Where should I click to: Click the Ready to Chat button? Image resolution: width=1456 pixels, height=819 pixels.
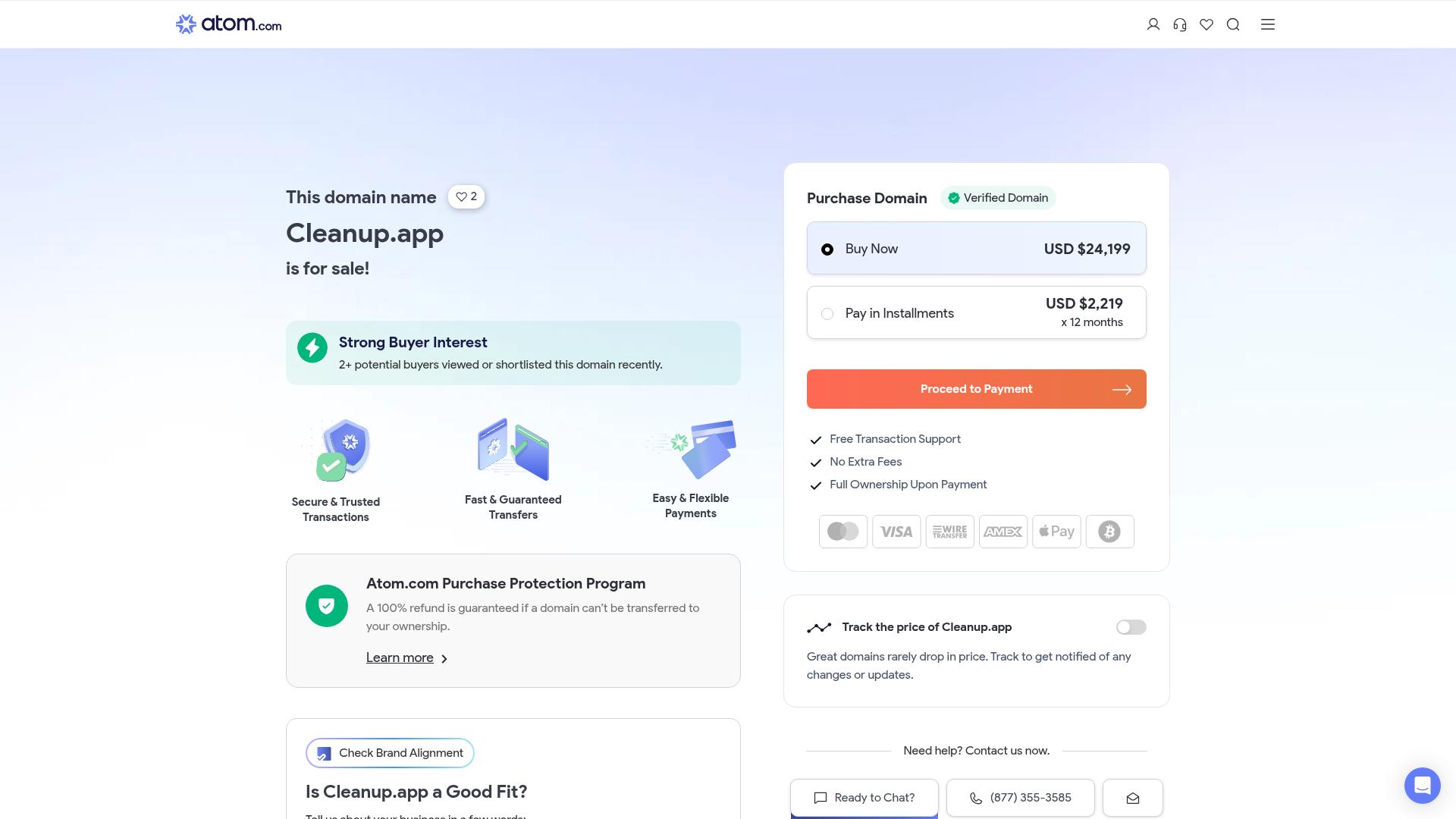coord(864,797)
